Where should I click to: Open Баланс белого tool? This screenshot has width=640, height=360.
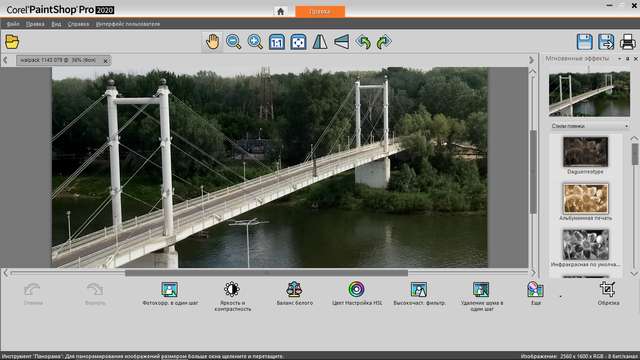(294, 294)
